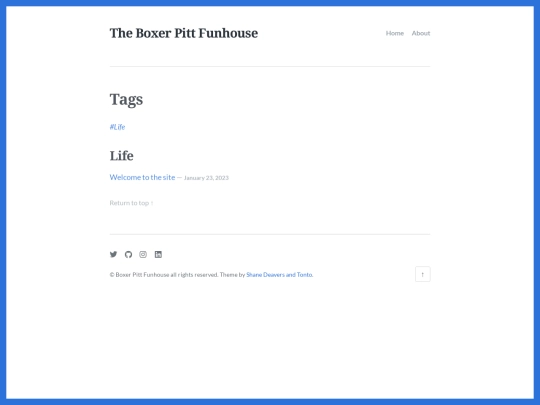Click the up-arrow back-to-top button
540x405 pixels.
click(x=423, y=274)
